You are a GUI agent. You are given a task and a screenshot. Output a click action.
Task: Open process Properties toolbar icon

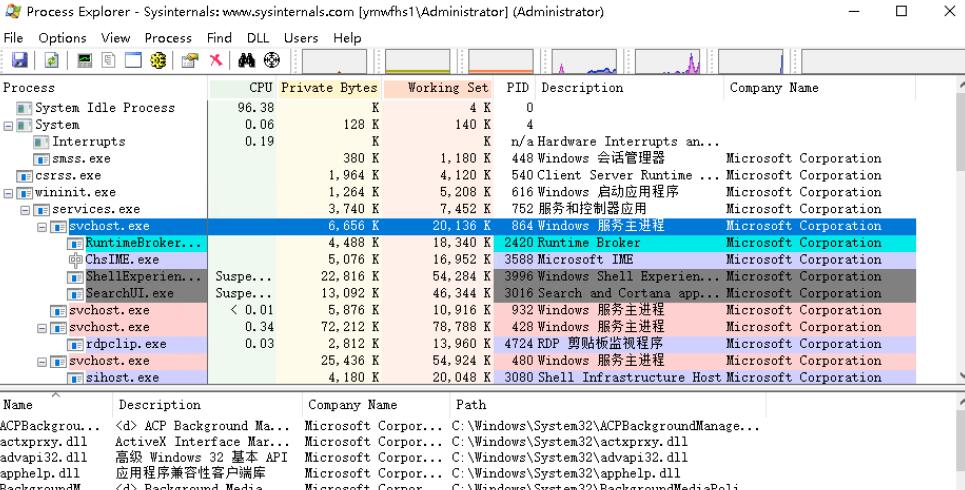tap(190, 60)
